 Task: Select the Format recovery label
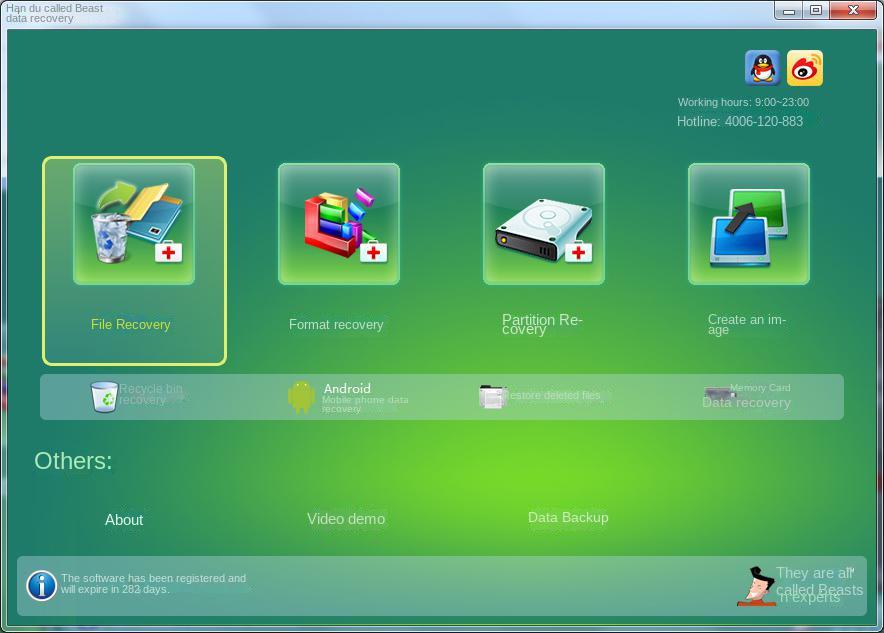point(336,325)
